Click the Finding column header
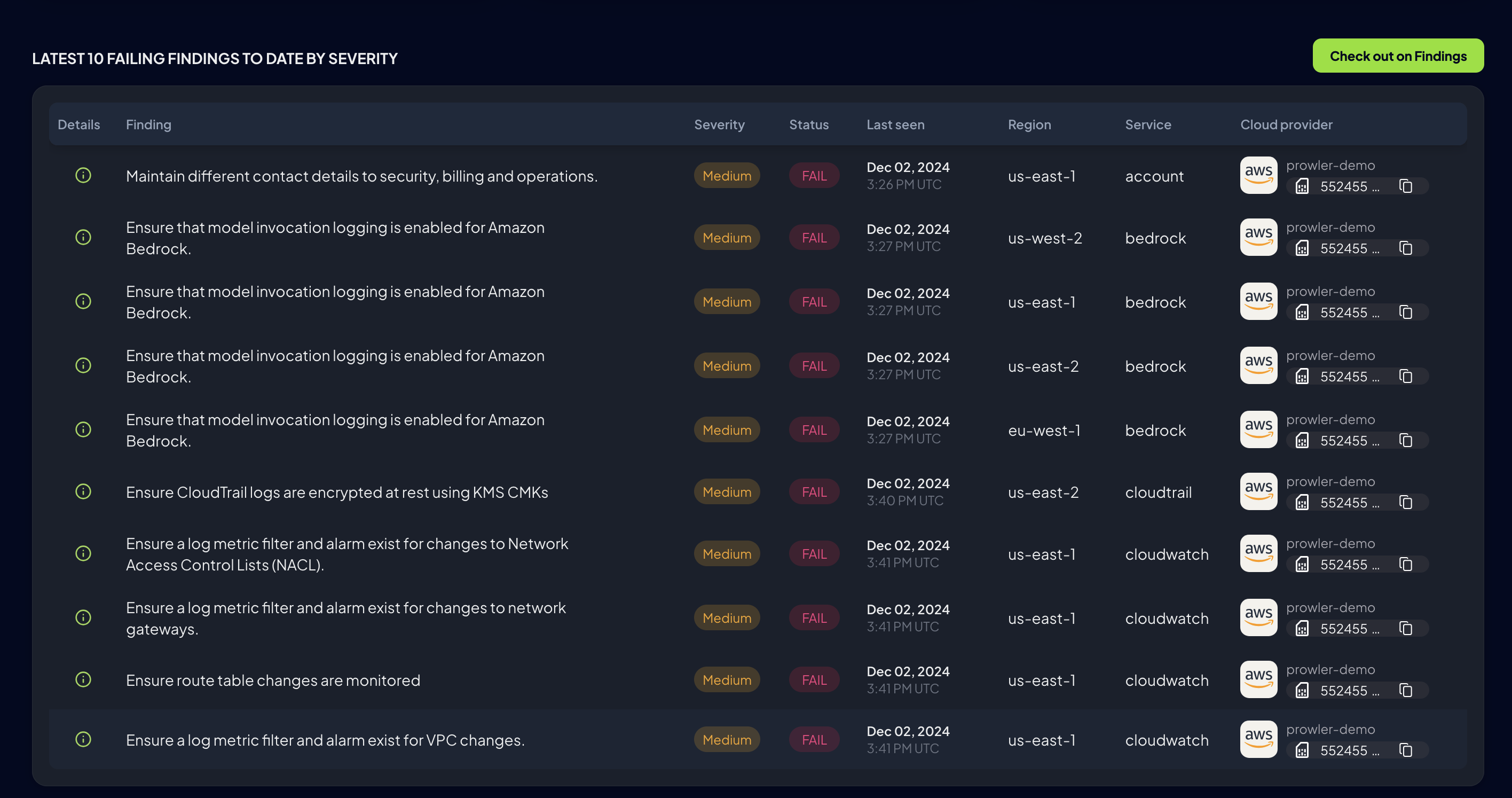Viewport: 1512px width, 798px height. [x=148, y=124]
